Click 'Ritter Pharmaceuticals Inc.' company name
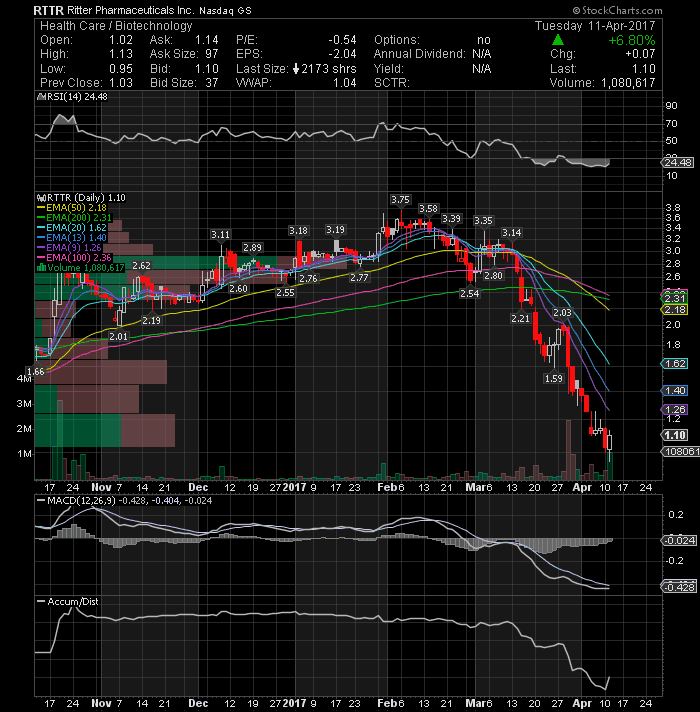The width and height of the screenshot is (700, 712). pos(130,10)
